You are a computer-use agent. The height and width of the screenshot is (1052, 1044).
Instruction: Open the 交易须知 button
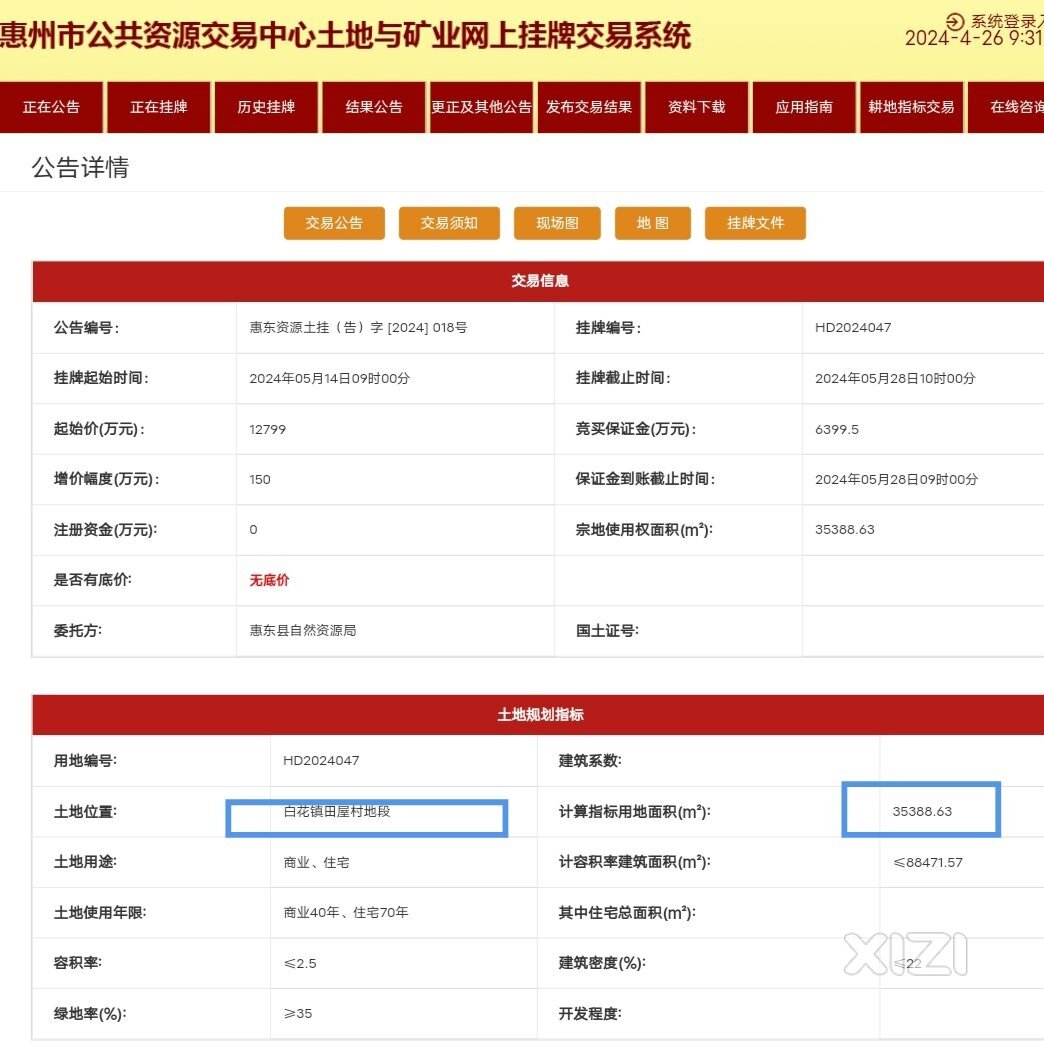(449, 223)
